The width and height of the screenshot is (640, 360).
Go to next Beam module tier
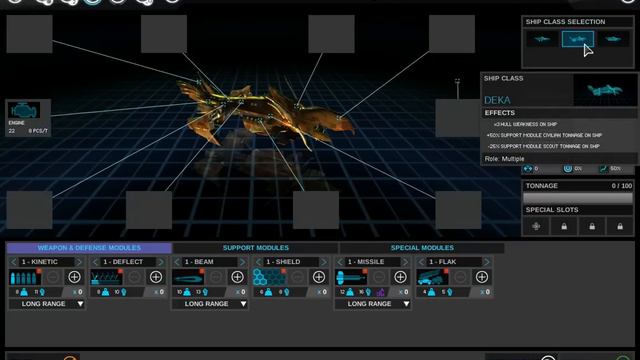point(242,262)
